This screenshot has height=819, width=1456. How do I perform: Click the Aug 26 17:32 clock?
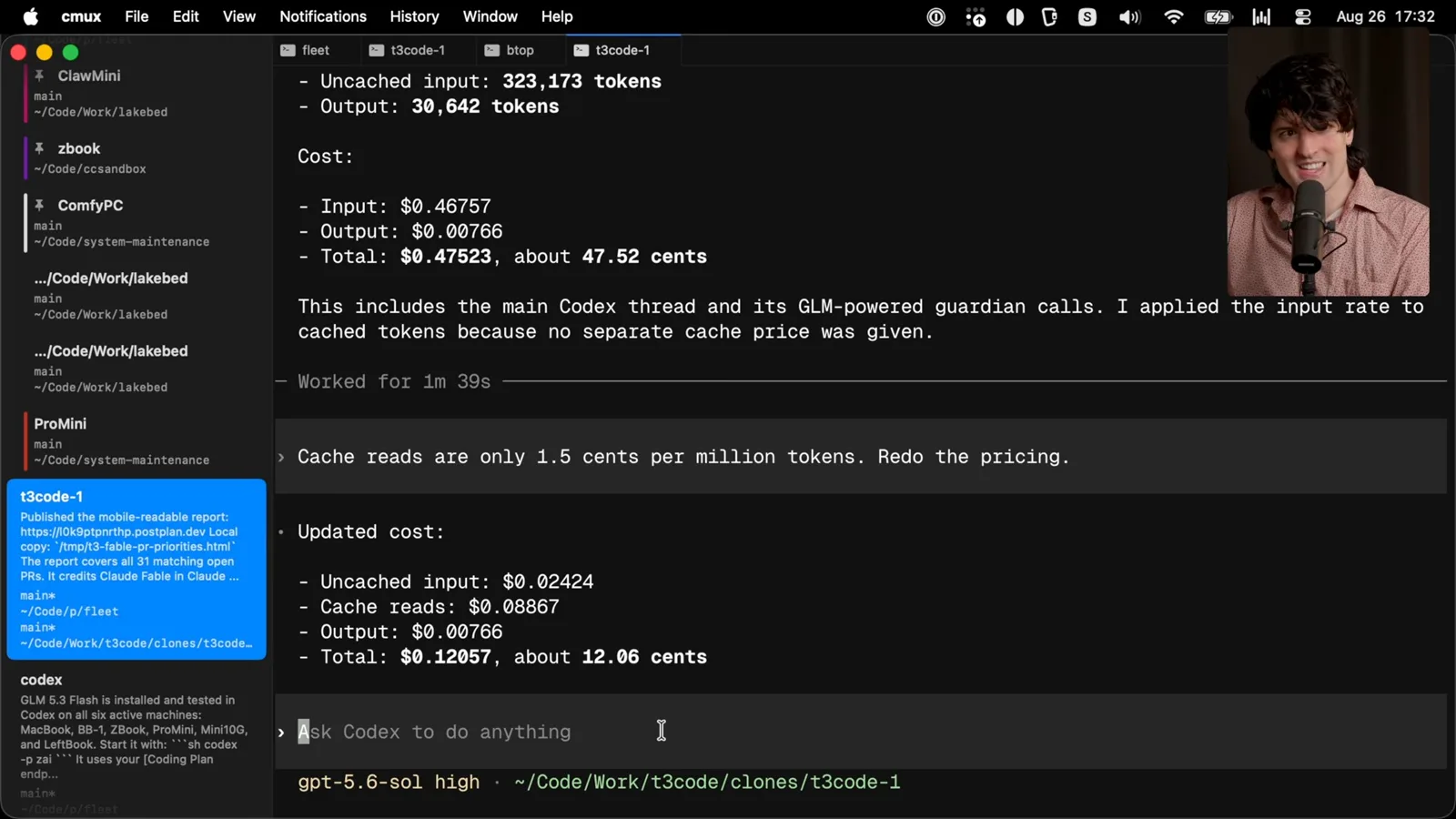pos(1385,16)
